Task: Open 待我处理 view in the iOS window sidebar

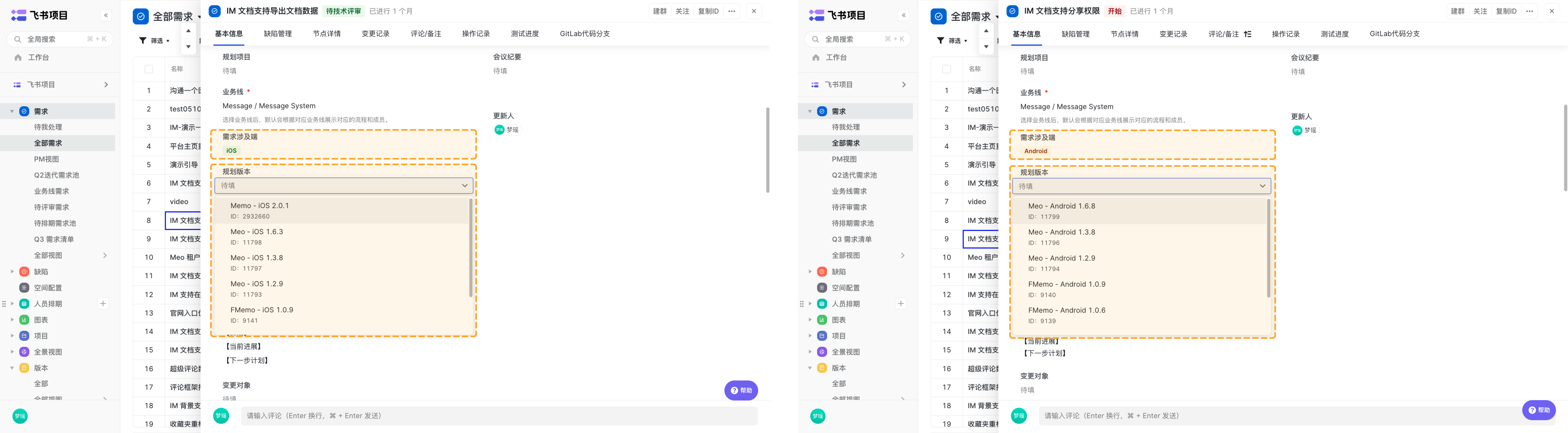Action: 48,127
